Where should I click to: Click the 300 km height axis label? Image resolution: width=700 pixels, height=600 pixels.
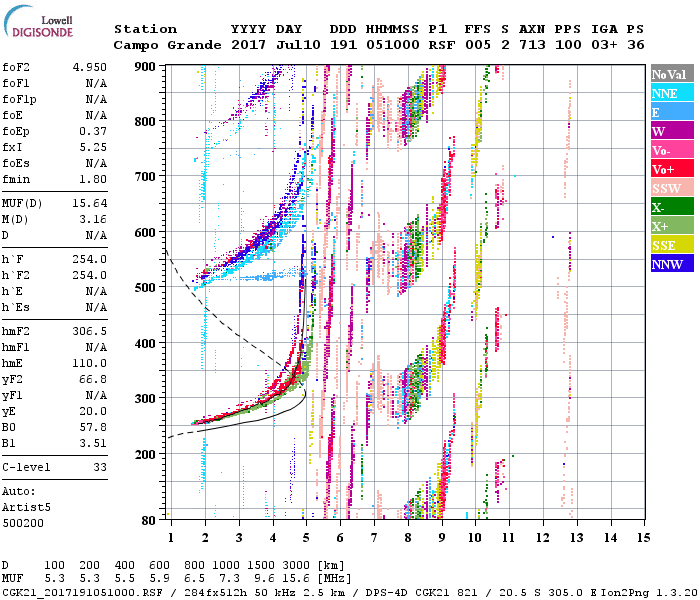tap(145, 398)
